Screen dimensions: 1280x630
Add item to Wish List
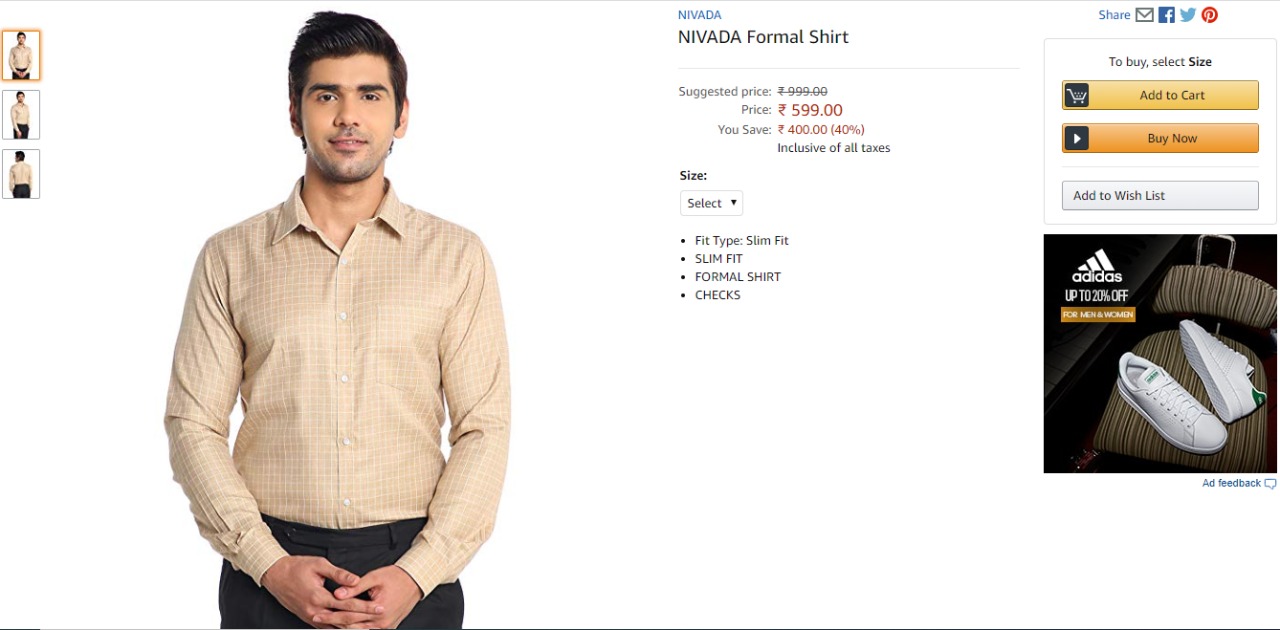click(x=1160, y=195)
